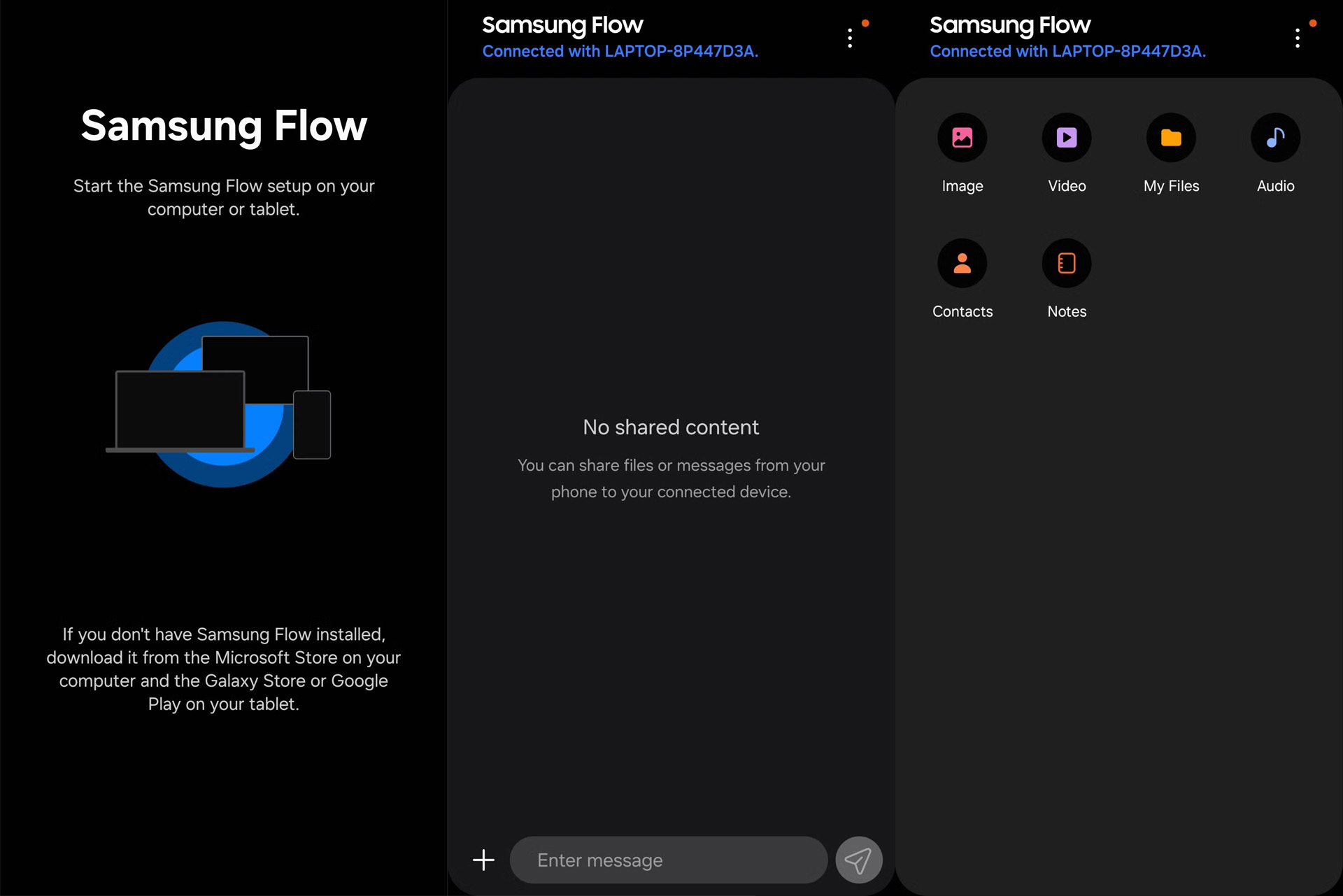The width and height of the screenshot is (1343, 896).
Task: Choose the Contacts share icon
Action: click(x=962, y=264)
